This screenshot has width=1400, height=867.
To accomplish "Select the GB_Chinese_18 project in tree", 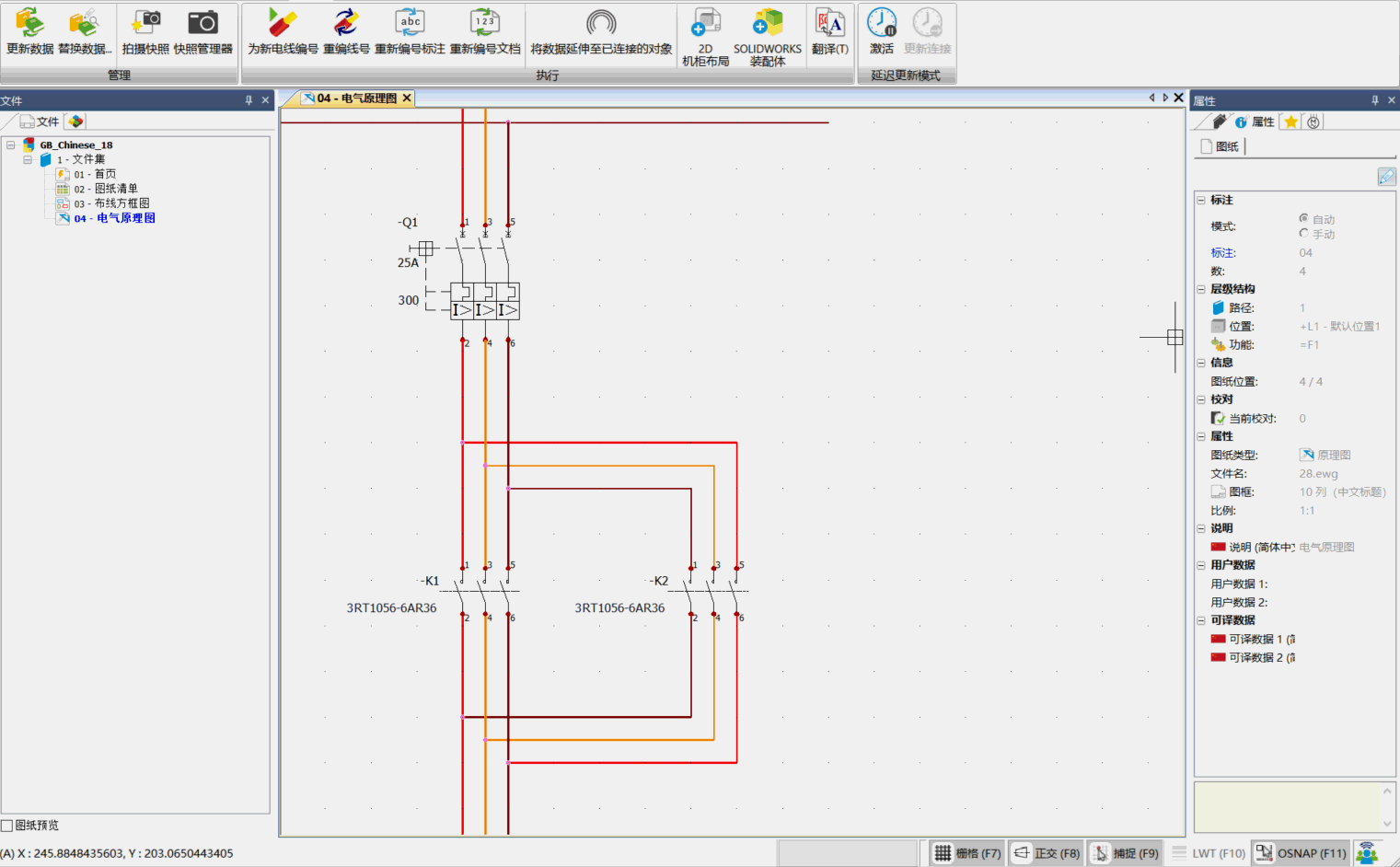I will [75, 144].
